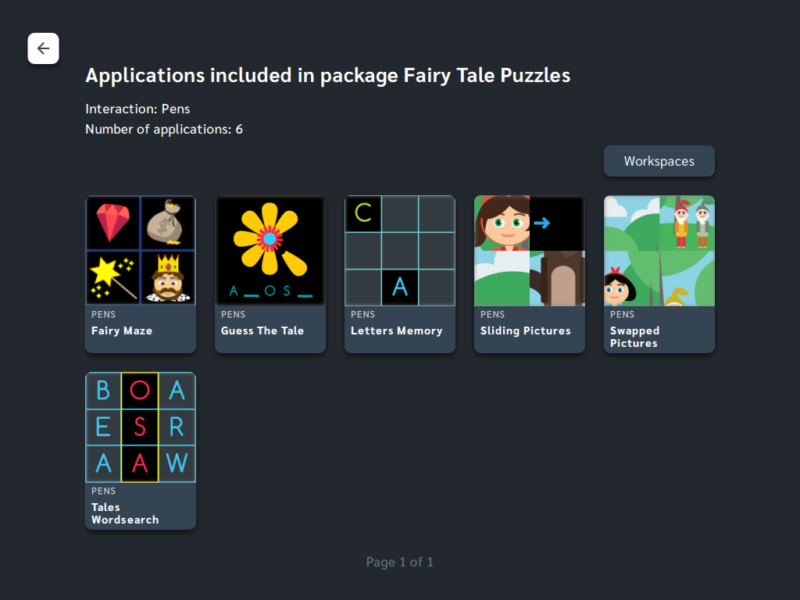Click the back arrow button
This screenshot has height=600, width=800.
coord(43,48)
